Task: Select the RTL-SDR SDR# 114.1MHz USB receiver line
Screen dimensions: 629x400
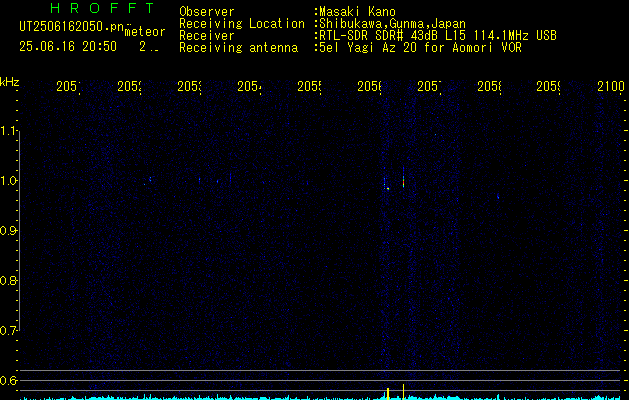Action: coord(438,36)
